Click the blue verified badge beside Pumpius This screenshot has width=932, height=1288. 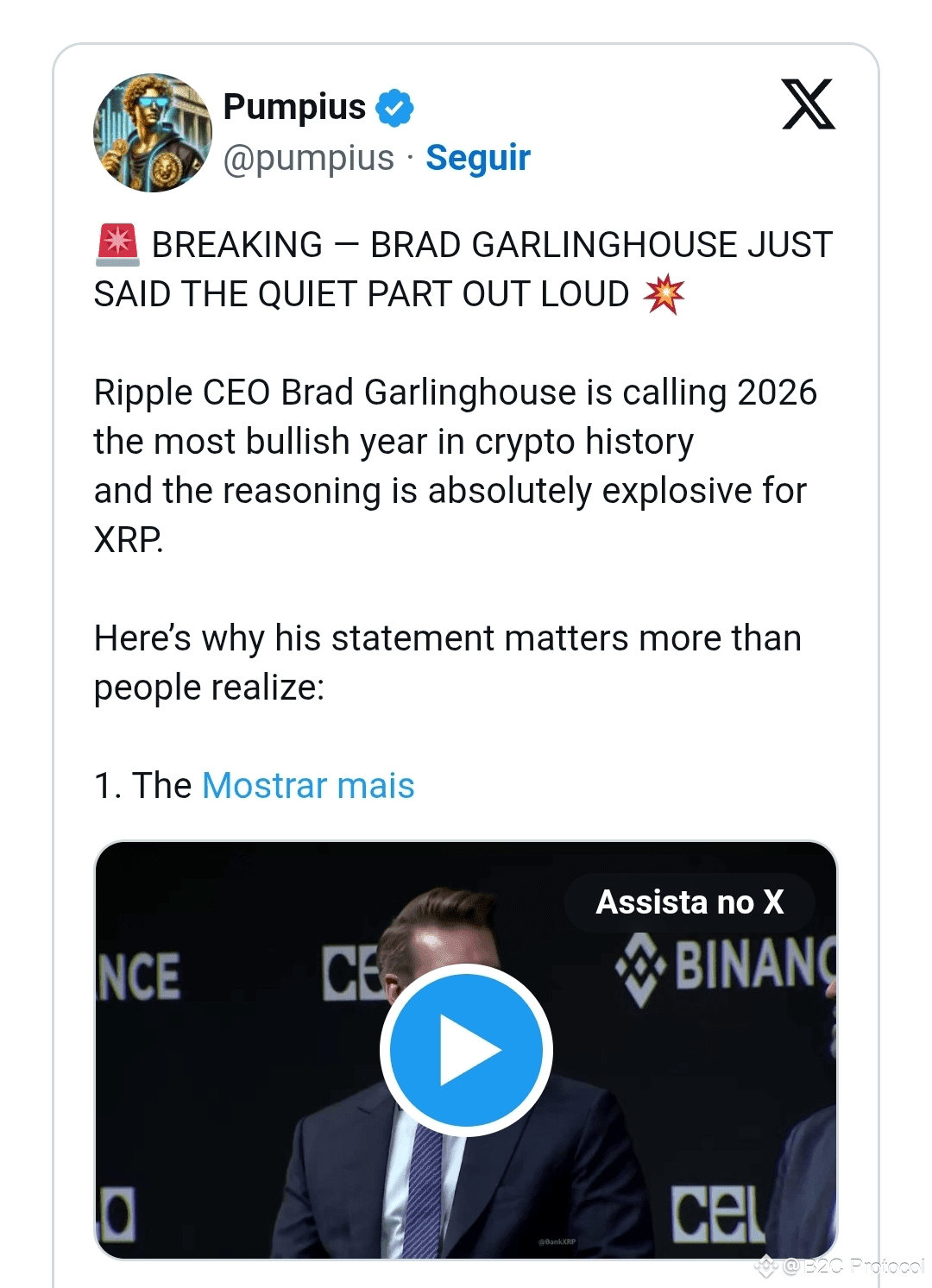395,108
